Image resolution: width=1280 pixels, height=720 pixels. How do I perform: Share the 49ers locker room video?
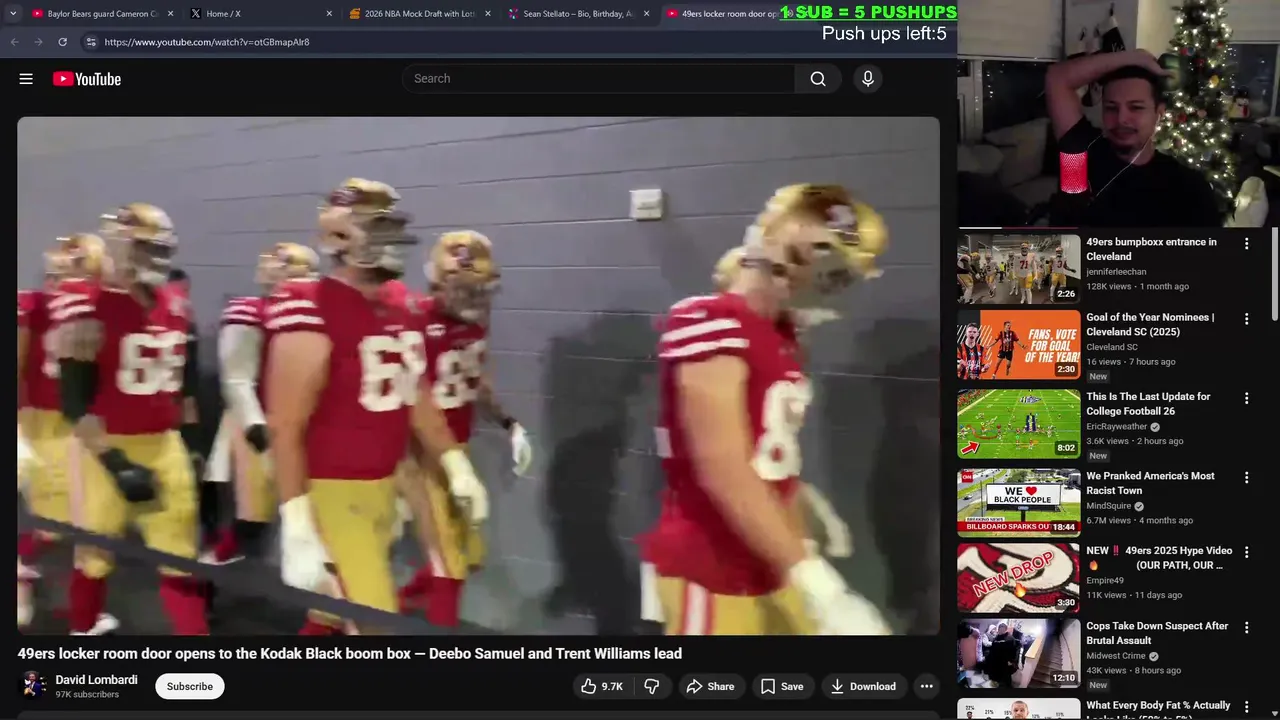(711, 686)
